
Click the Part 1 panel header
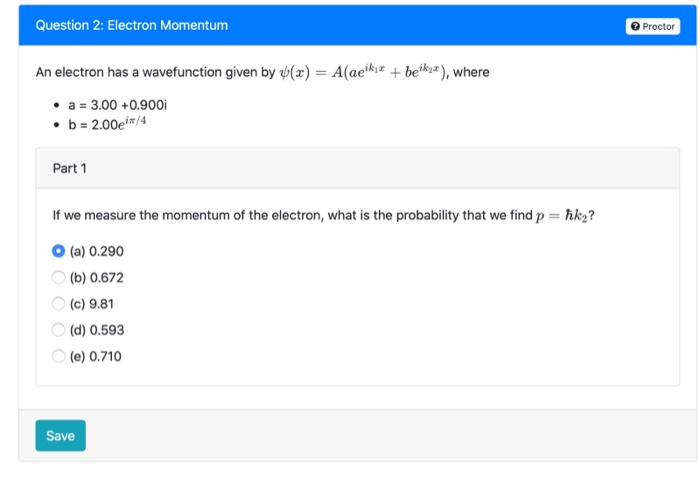pyautogui.click(x=70, y=168)
